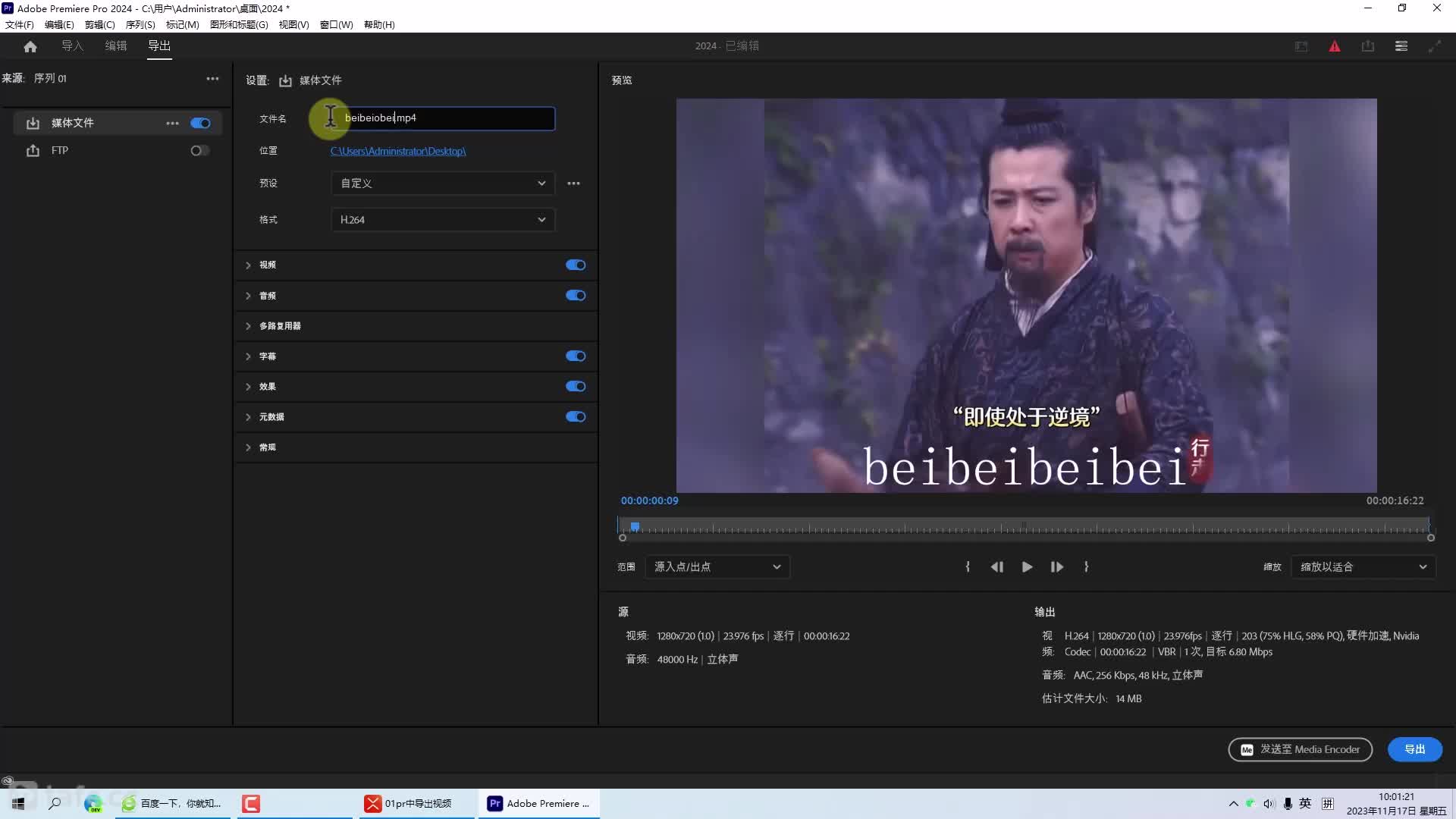Image resolution: width=1456 pixels, height=819 pixels.
Task: Open red Camtasia app in taskbar
Action: click(251, 804)
